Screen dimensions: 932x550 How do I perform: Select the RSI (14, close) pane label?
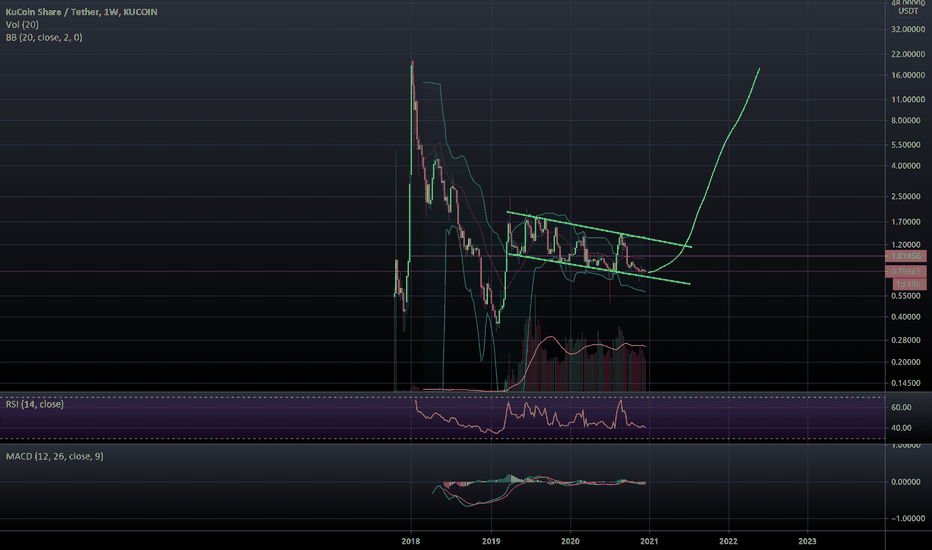34,404
